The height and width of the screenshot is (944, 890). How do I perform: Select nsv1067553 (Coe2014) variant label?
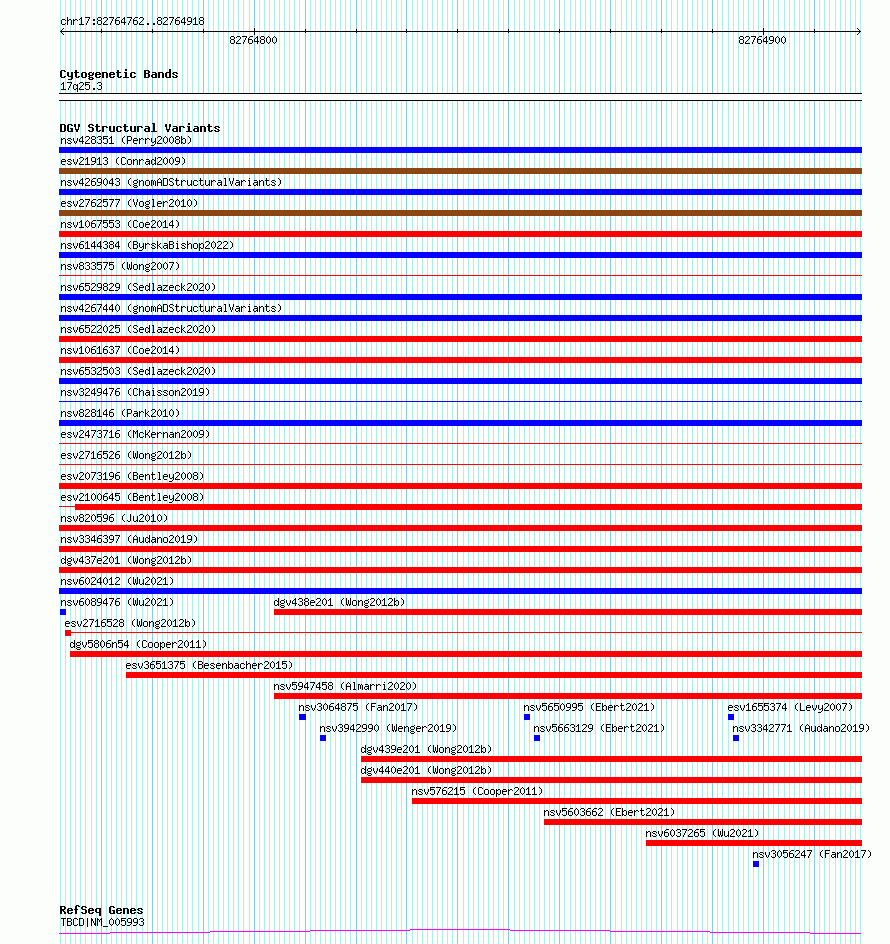coord(120,225)
